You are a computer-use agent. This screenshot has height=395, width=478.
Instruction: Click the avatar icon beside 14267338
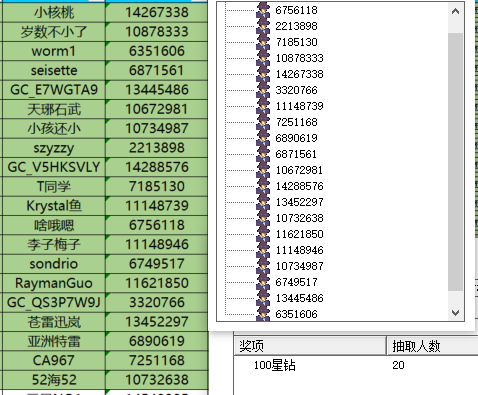(263, 74)
